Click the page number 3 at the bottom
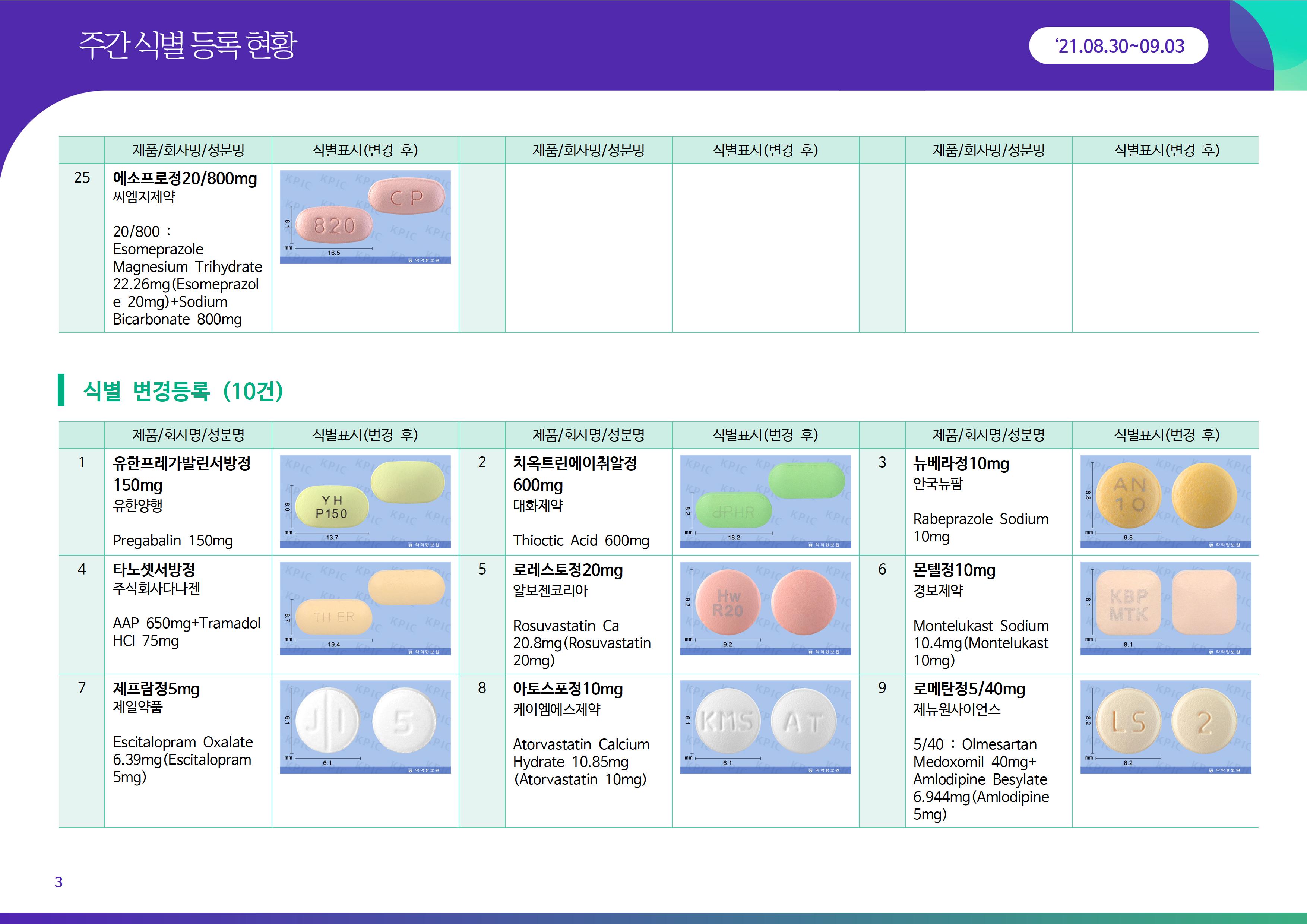Viewport: 1307px width, 924px height. pos(58,882)
